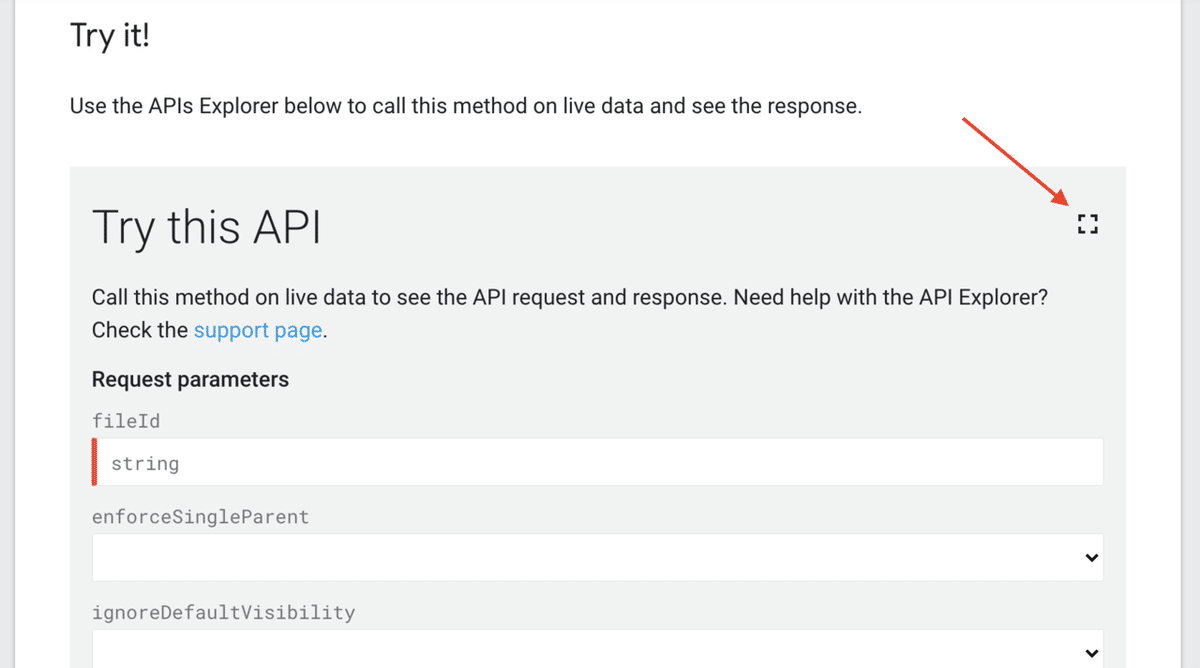Click the "Use the APIs Explorer below" sentence
This screenshot has height=668, width=1200.
(x=465, y=106)
